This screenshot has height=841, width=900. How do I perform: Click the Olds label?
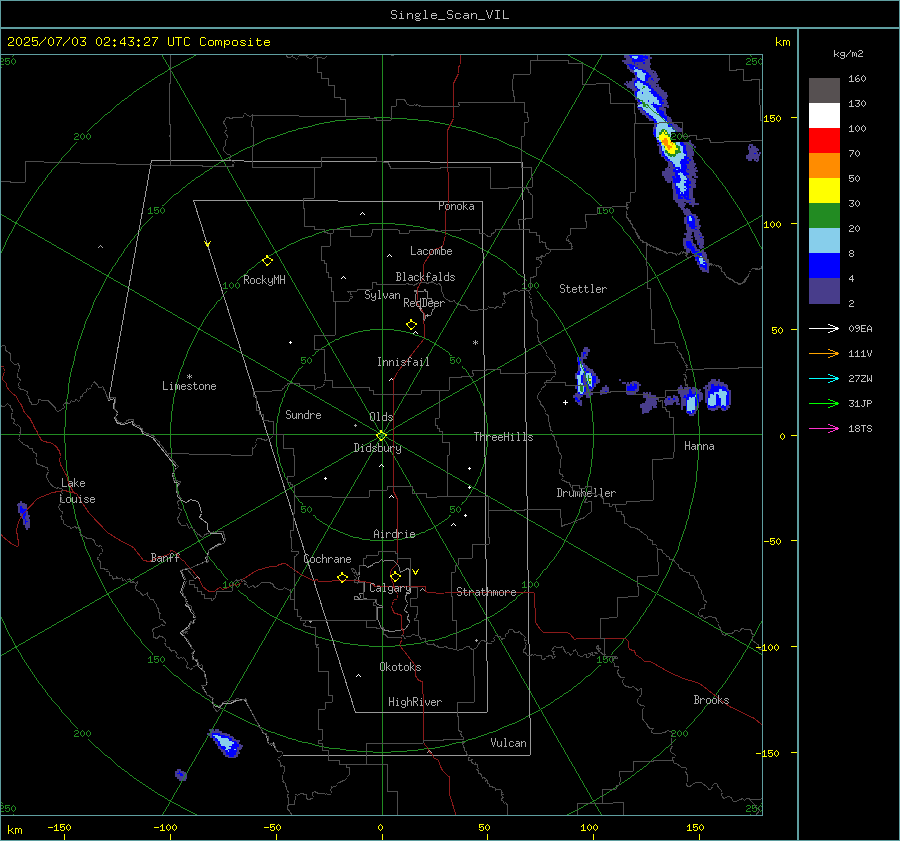381,417
